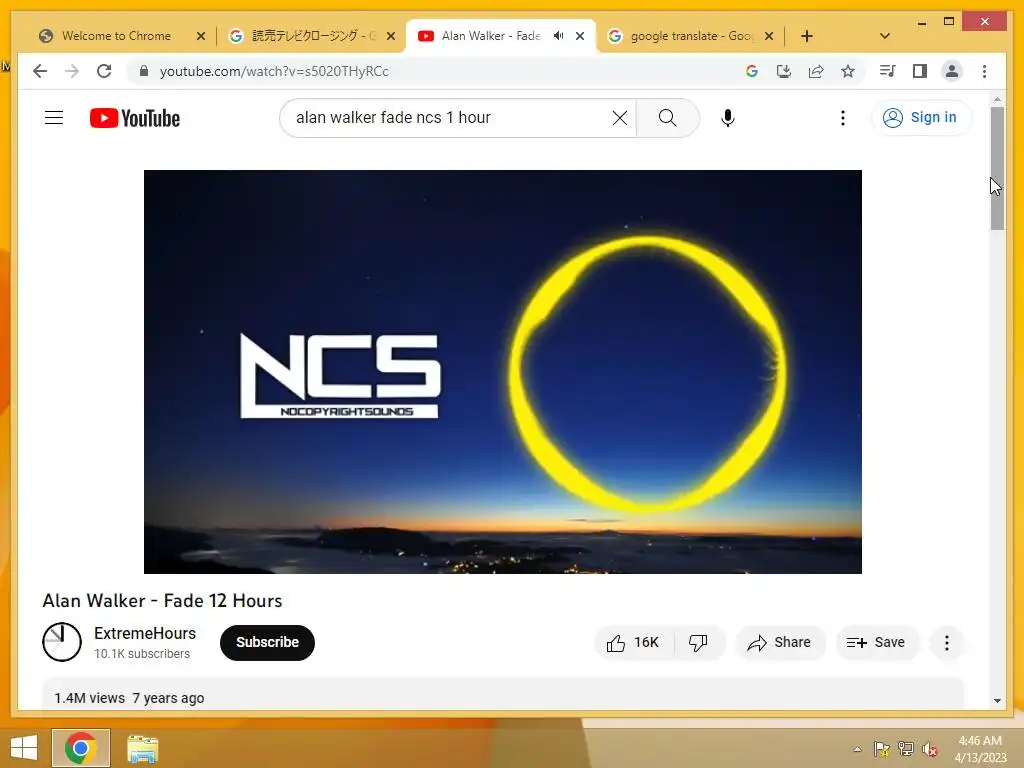The image size is (1024, 768).
Task: Open the Chrome profile avatar
Action: 952,71
